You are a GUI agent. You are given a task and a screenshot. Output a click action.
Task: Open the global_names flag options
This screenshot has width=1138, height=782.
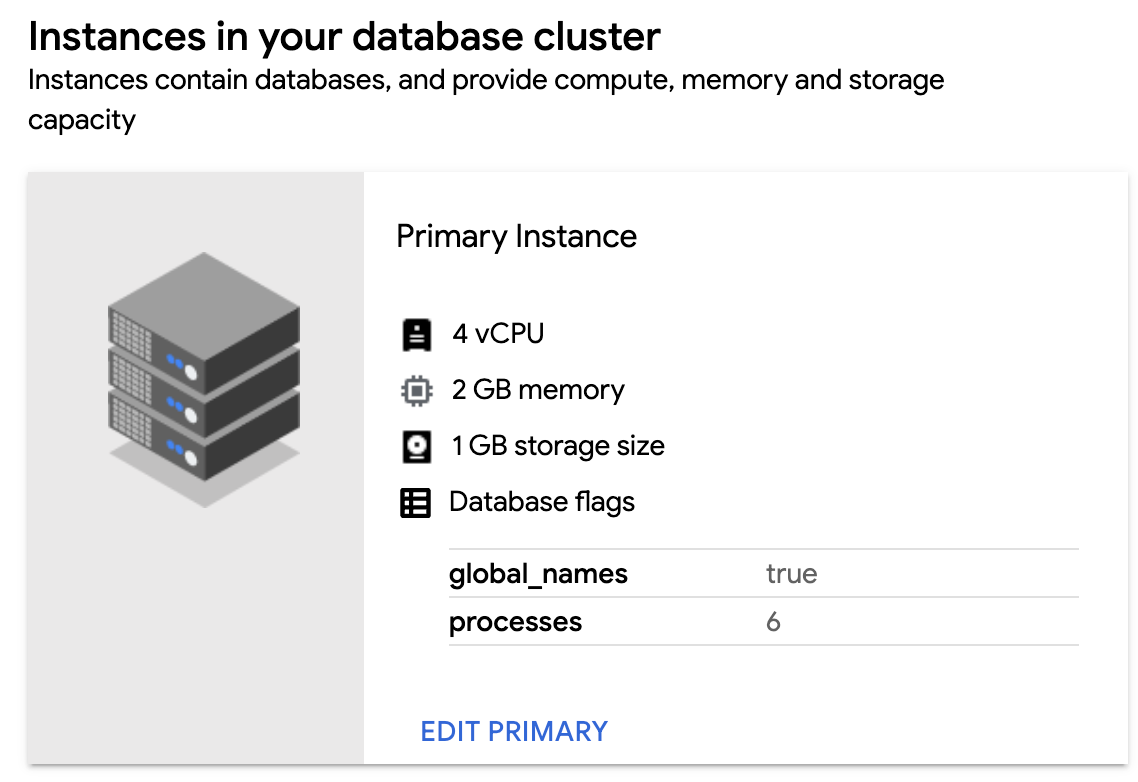(538, 573)
